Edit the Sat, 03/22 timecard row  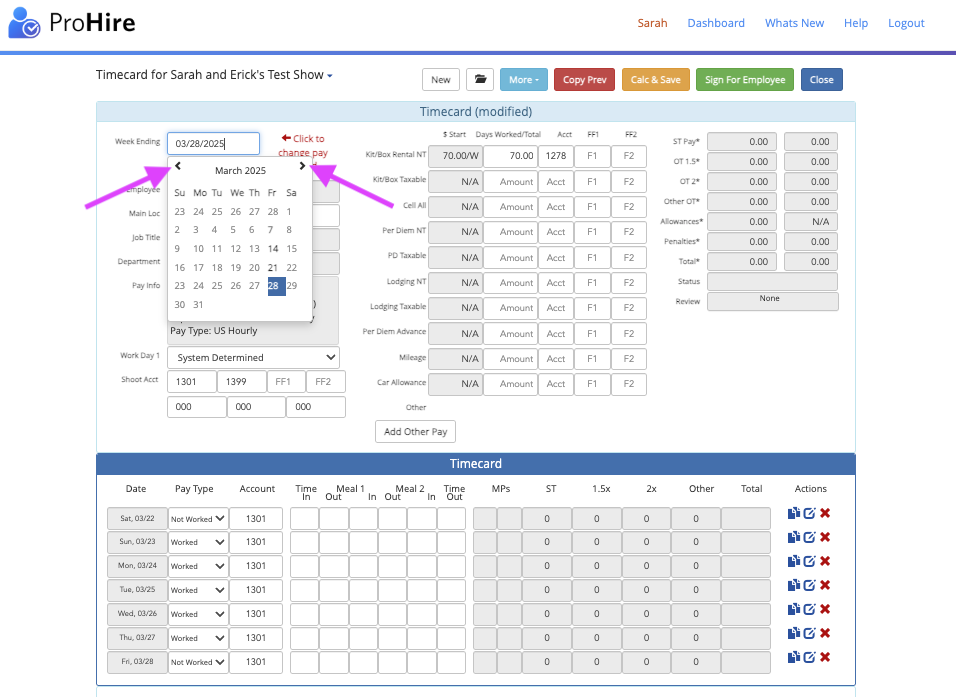point(809,513)
